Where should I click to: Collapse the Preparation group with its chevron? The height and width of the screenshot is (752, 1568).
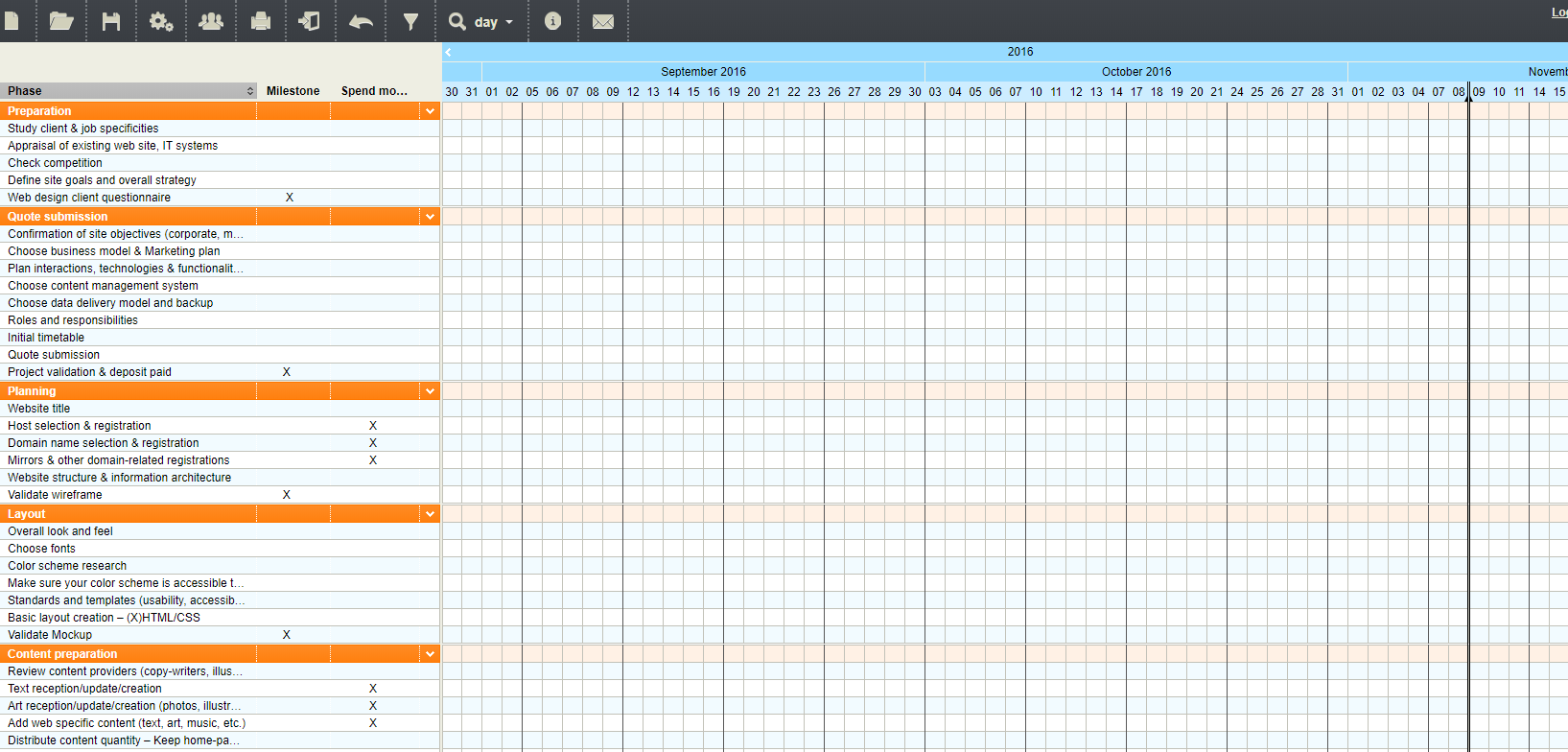tap(431, 111)
